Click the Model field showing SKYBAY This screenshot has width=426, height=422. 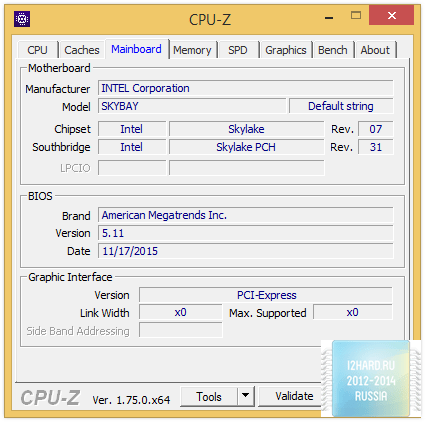tap(192, 106)
